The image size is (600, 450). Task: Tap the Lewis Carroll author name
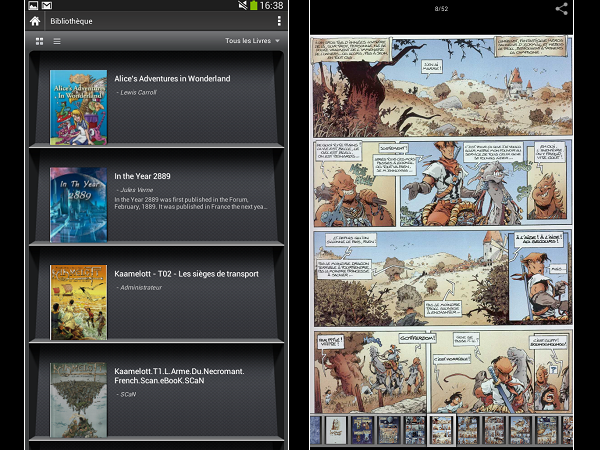pos(138,92)
